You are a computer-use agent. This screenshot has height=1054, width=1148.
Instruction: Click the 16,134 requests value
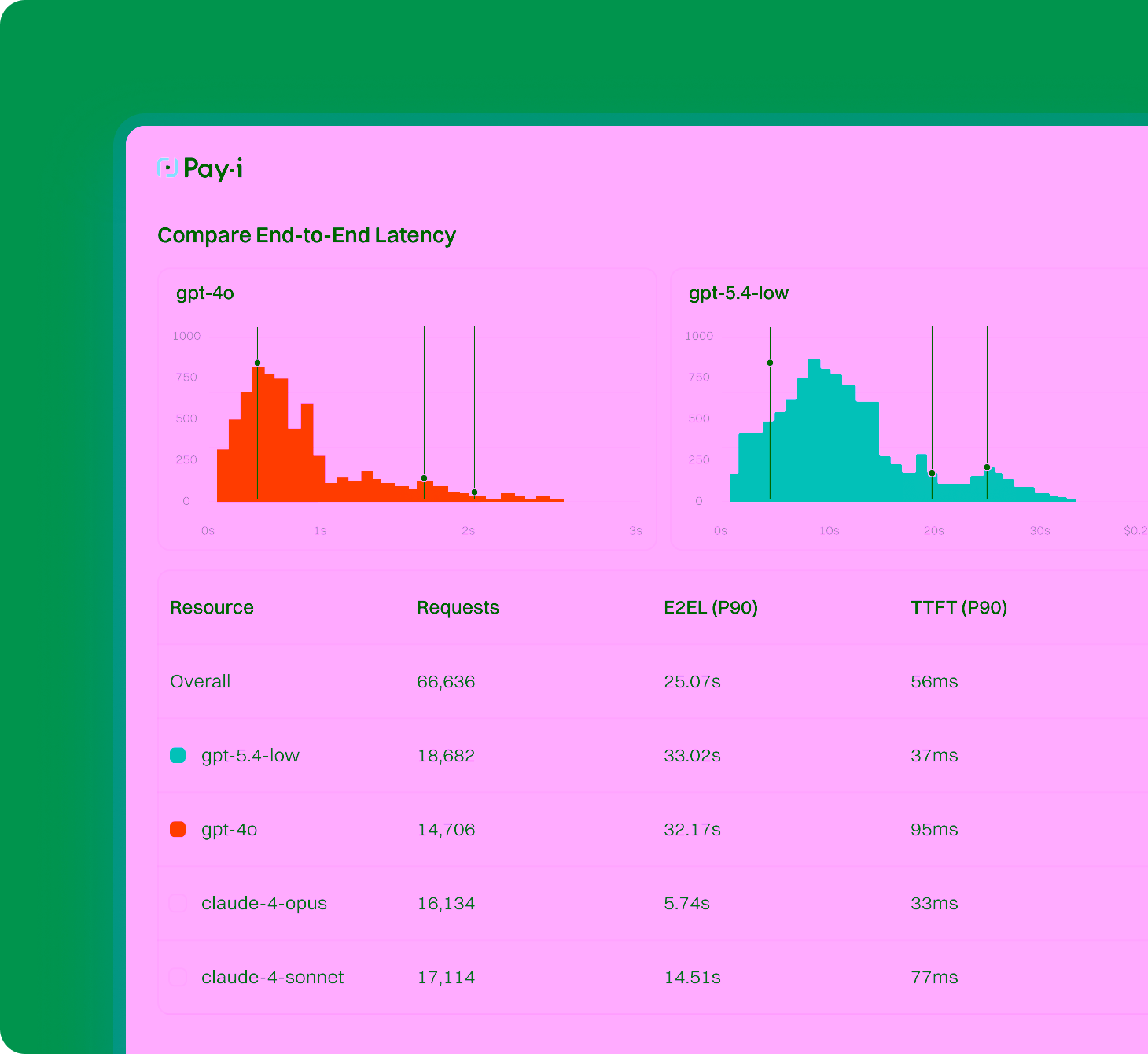[x=446, y=904]
